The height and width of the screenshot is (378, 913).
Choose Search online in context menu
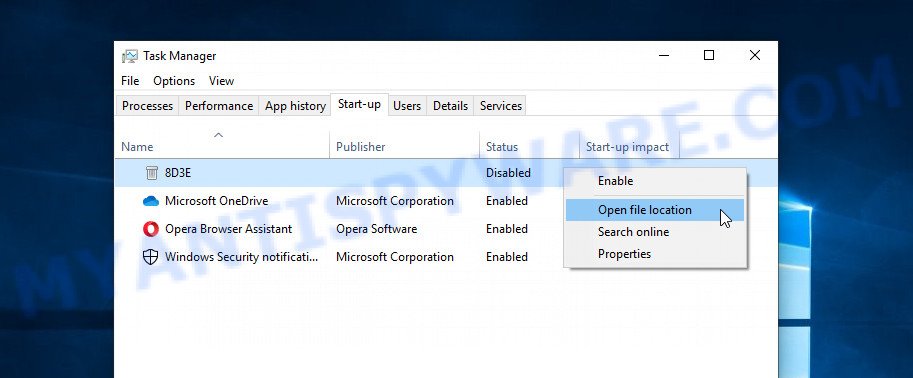click(x=655, y=232)
